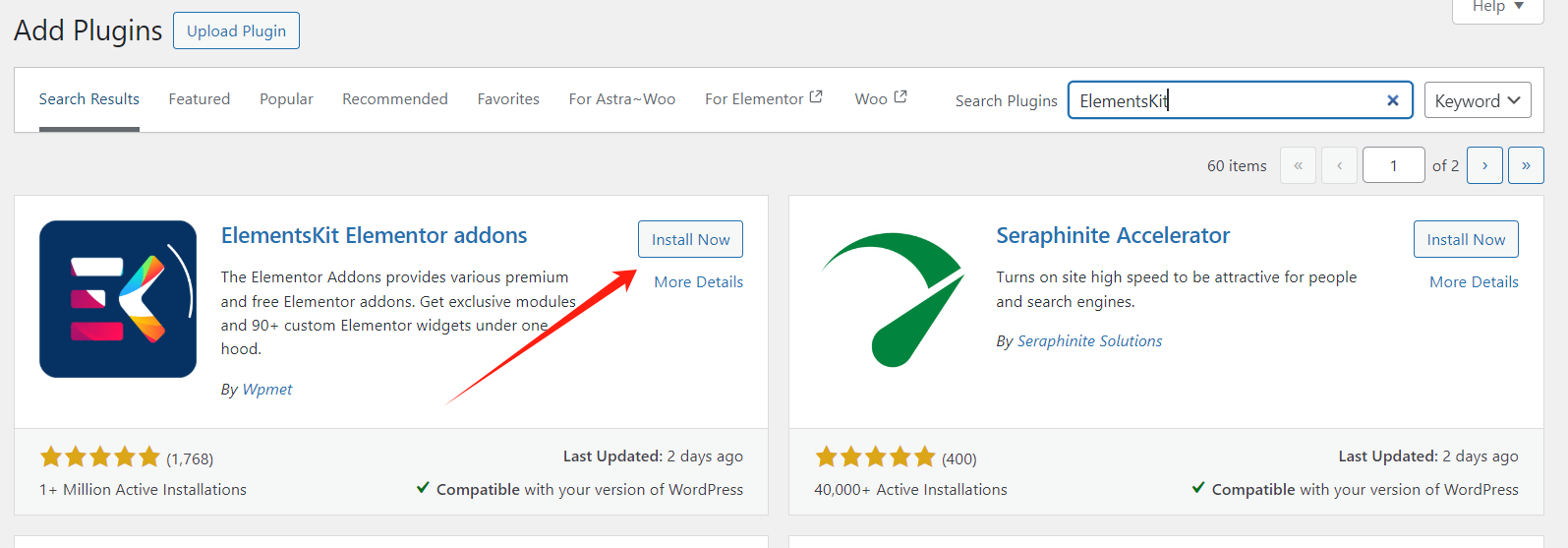Show the Favorites tab

click(x=508, y=98)
